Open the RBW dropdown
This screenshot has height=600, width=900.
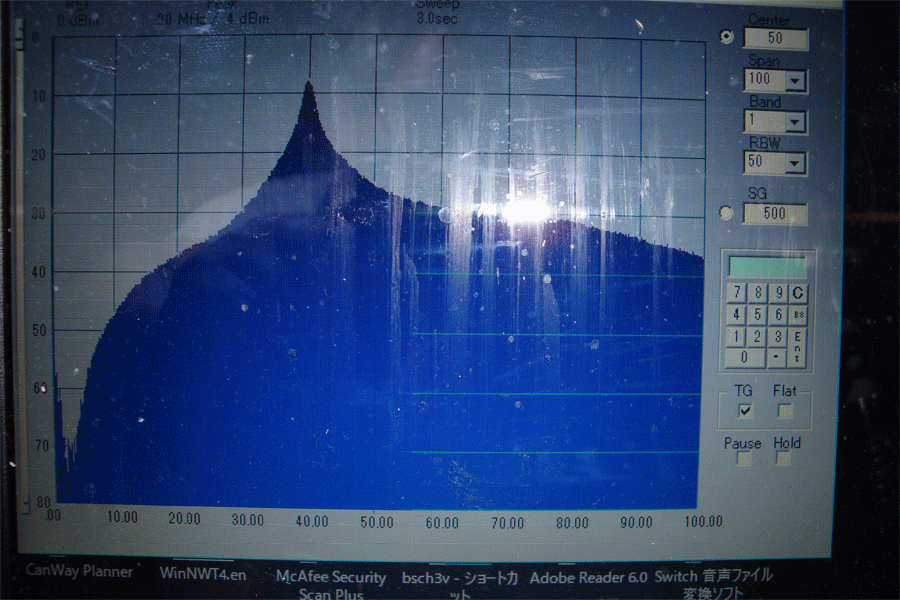pyautogui.click(x=796, y=164)
